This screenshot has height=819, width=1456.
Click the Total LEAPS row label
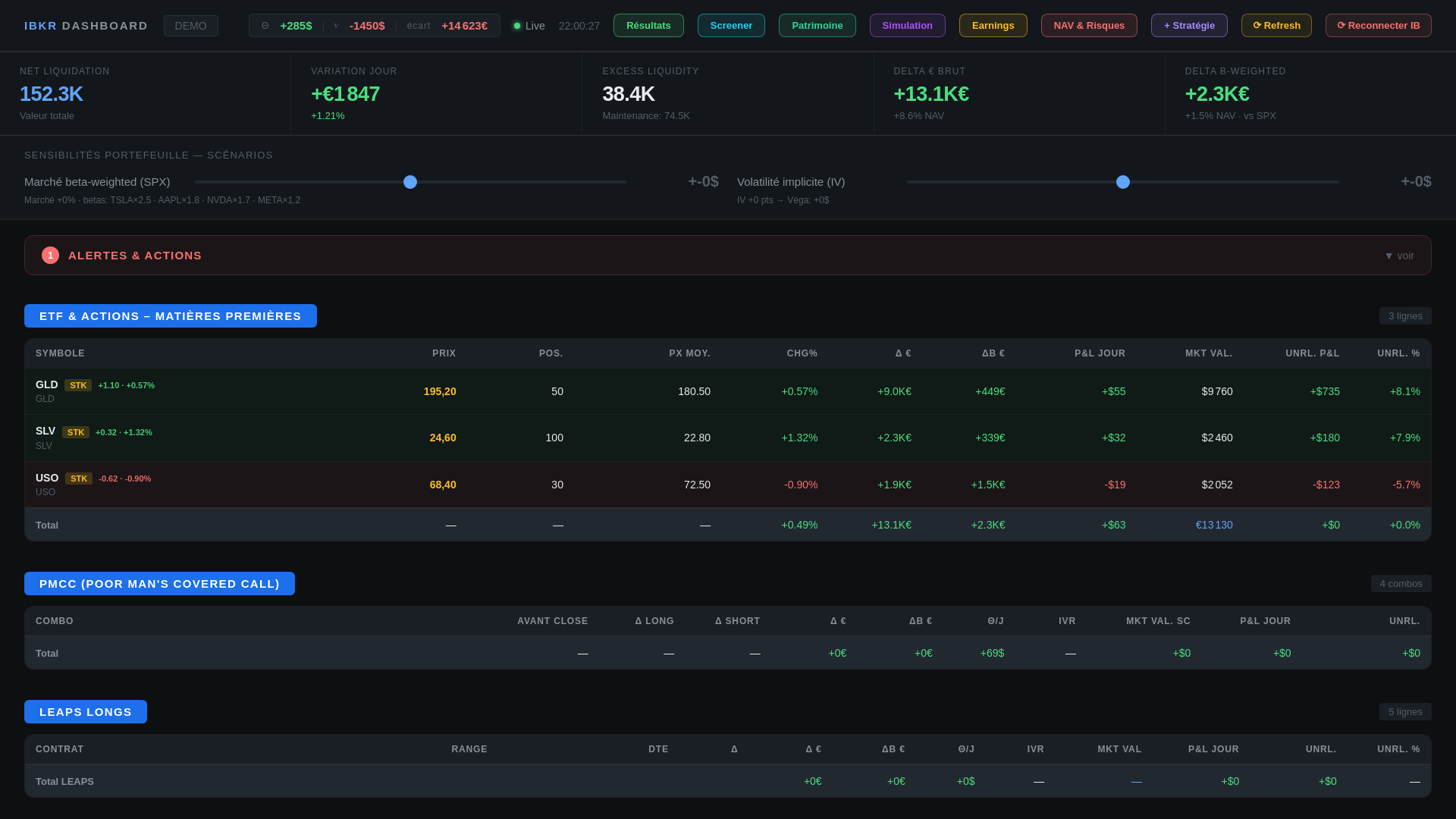click(64, 782)
